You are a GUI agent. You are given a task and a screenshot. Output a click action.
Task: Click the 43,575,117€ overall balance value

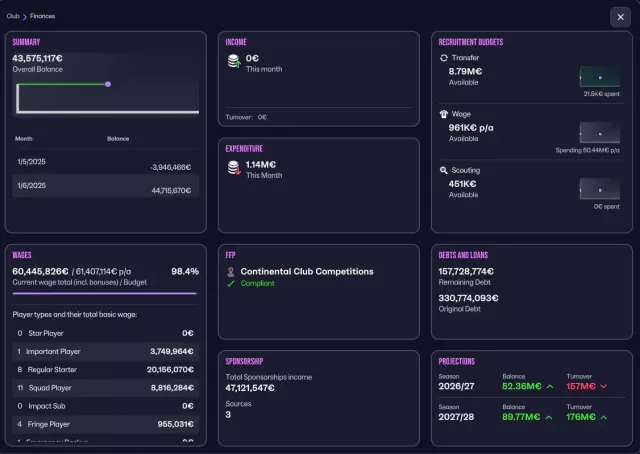click(37, 58)
